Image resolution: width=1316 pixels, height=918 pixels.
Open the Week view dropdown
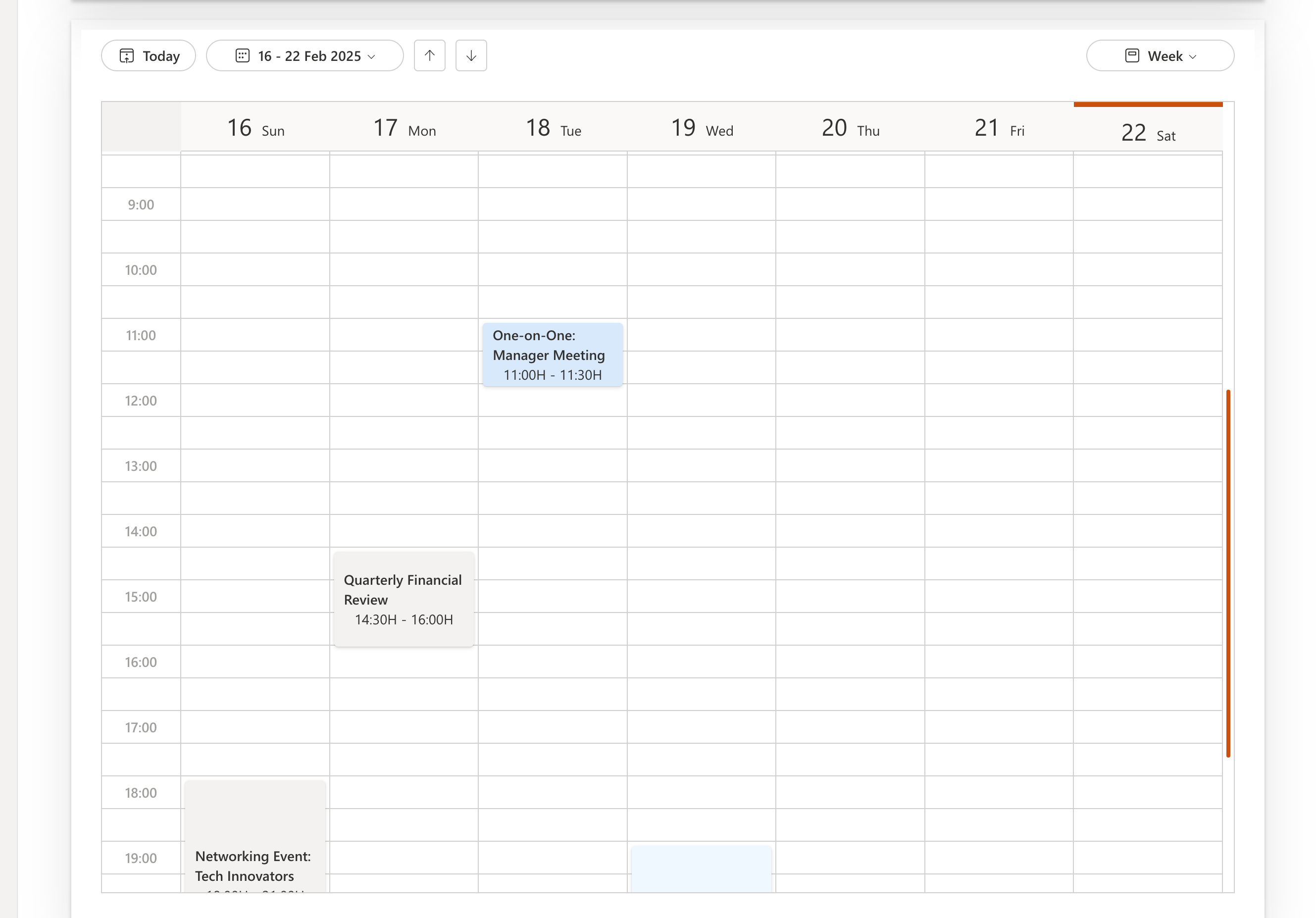(x=1160, y=55)
